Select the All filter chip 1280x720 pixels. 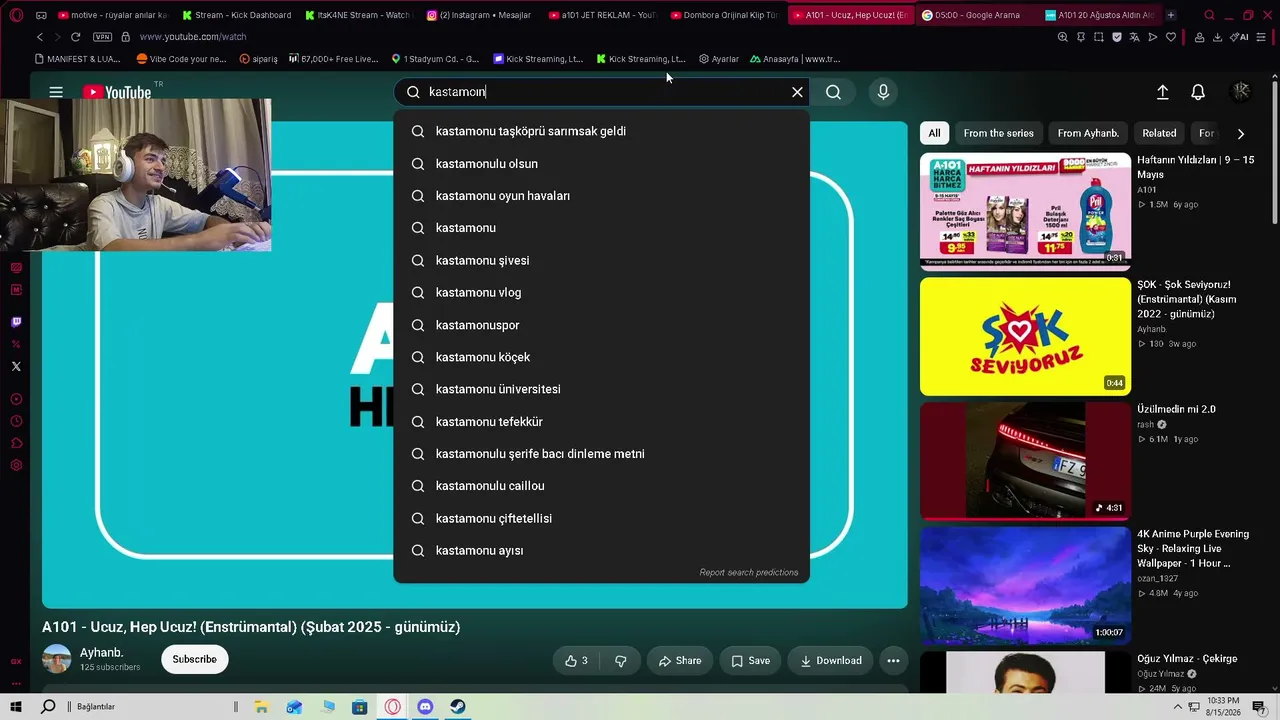934,133
